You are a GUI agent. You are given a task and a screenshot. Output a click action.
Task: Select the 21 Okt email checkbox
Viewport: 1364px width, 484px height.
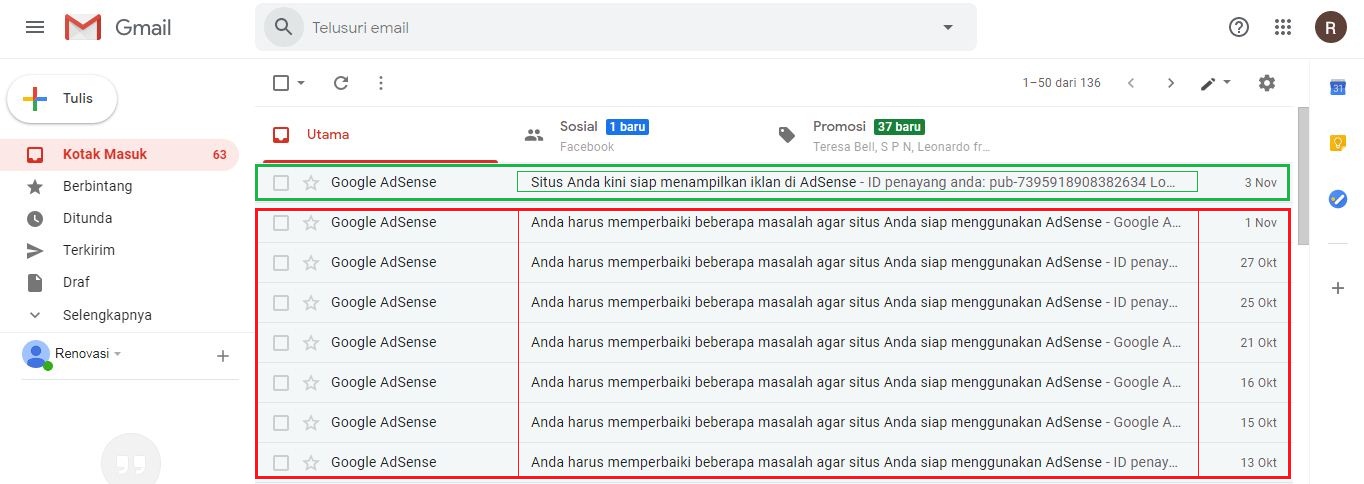coord(281,342)
